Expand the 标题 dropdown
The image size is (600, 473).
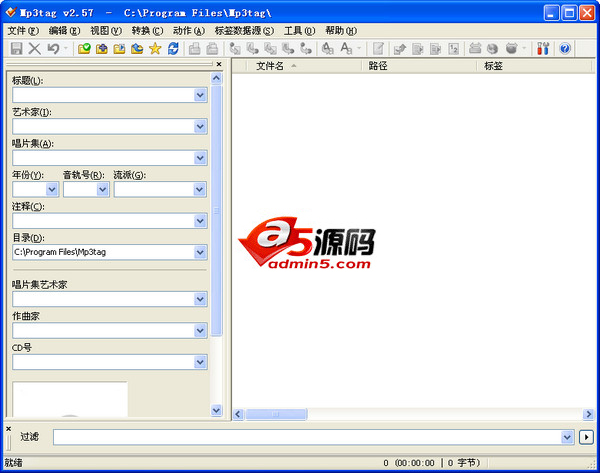(x=200, y=95)
